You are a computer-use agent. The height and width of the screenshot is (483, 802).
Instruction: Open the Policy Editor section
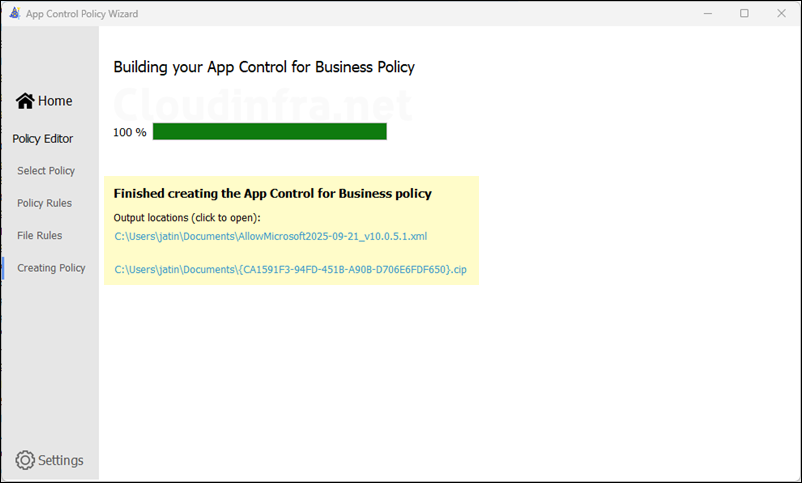42,139
